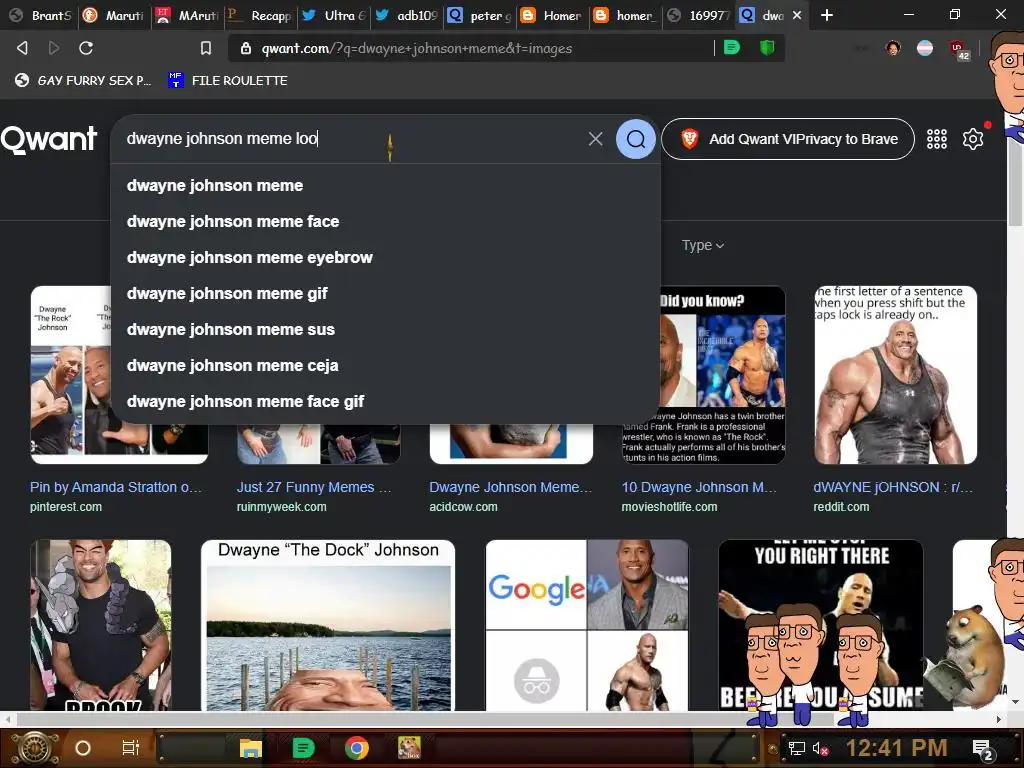Click the green reader-mode icon in address bar
Screen dimensions: 1024x768
click(732, 47)
